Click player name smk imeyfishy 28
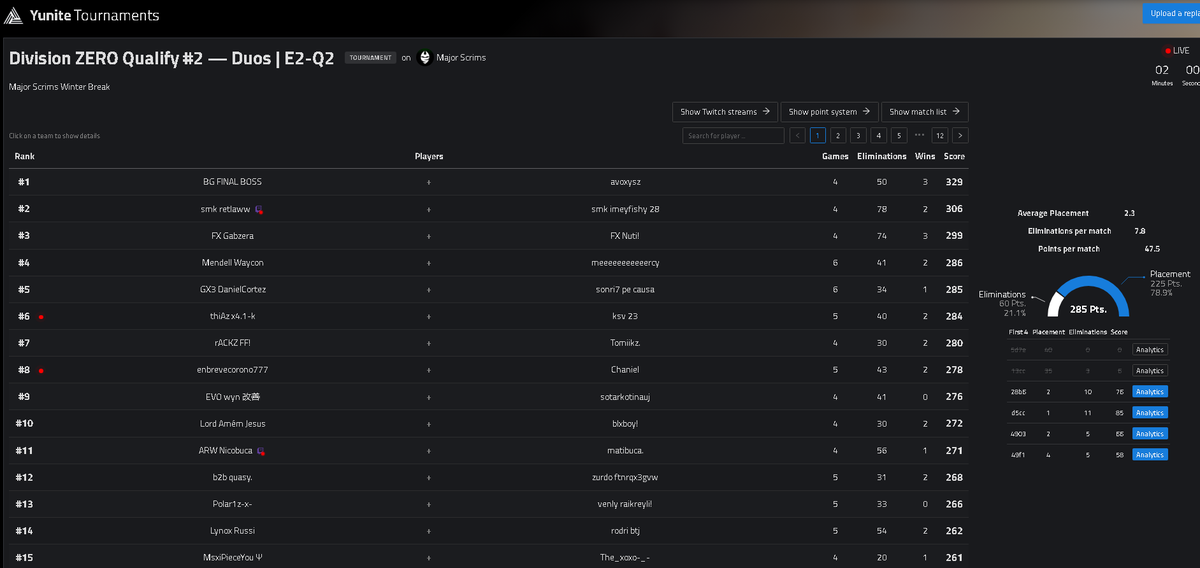Viewport: 1200px width, 568px height. coord(625,209)
